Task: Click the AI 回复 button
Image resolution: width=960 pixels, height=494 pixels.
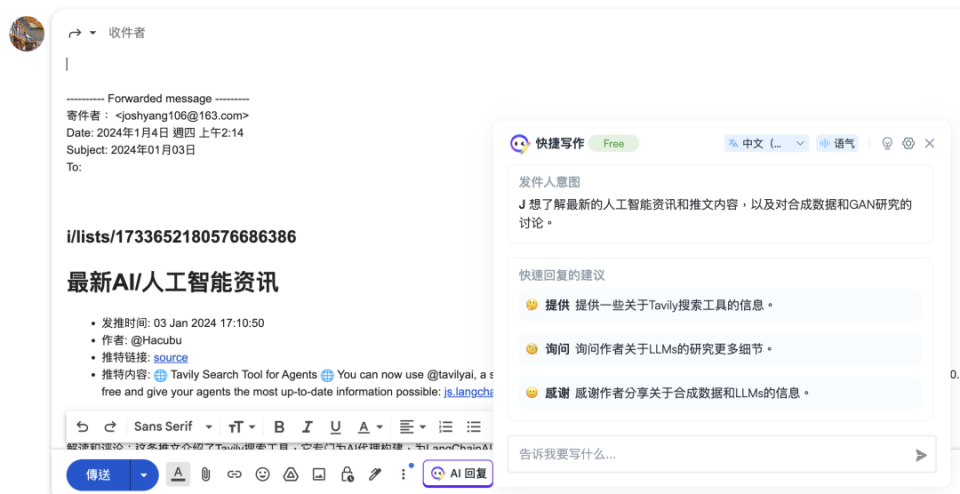Action: pos(458,473)
